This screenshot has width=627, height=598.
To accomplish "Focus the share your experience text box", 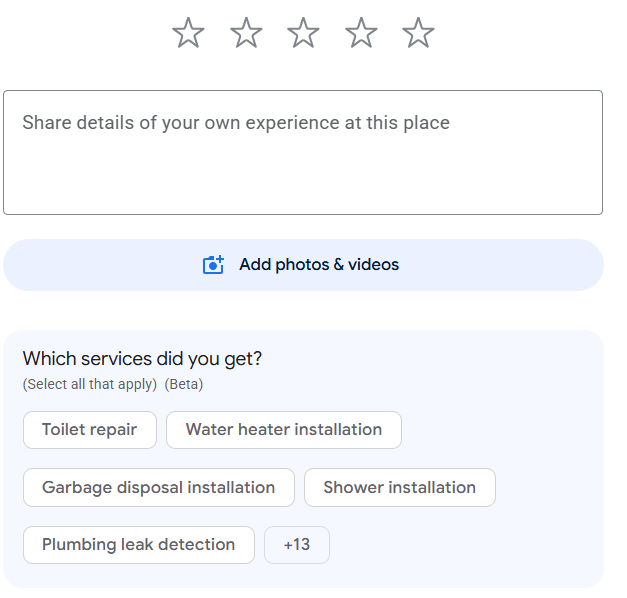I will click(x=303, y=152).
